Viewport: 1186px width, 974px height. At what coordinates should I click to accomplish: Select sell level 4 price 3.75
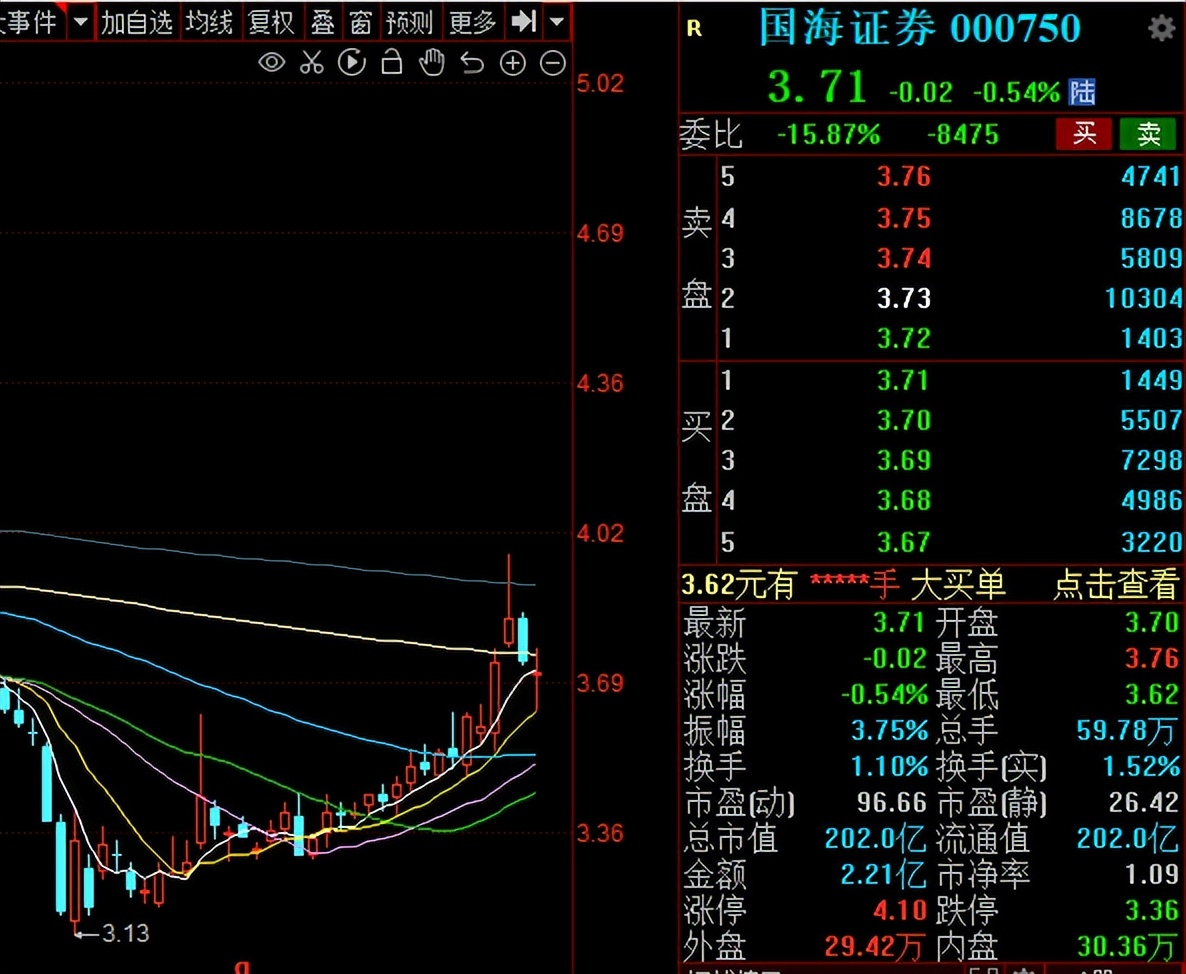tap(904, 219)
